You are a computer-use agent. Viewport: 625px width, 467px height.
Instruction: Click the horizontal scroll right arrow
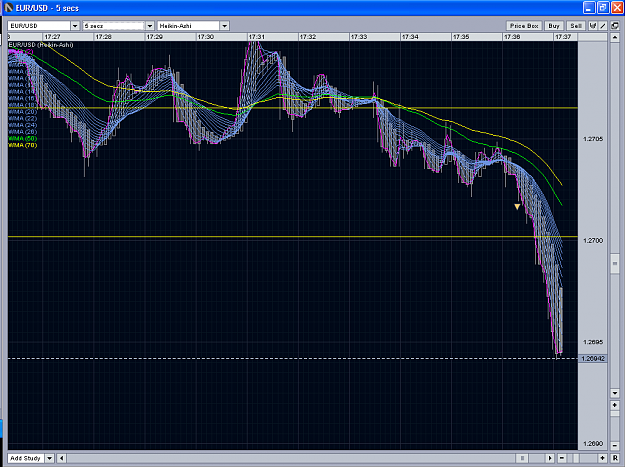pyautogui.click(x=550, y=458)
